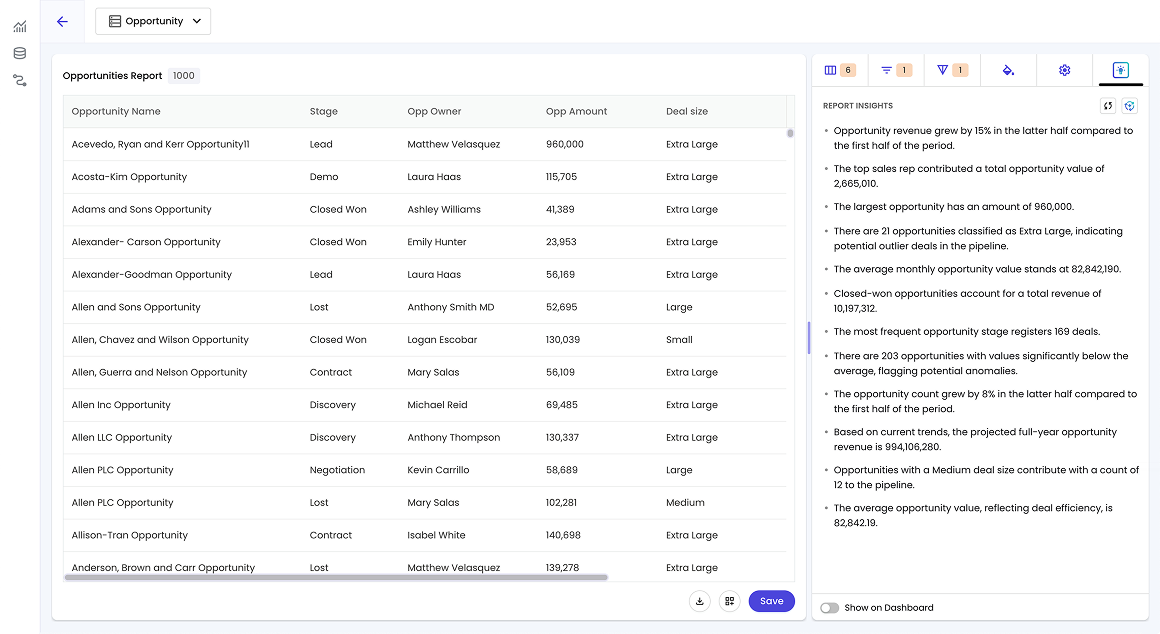Viewport: 1160px width, 634px height.
Task: Click the panel resize handle between the table and insights
Action: point(808,337)
